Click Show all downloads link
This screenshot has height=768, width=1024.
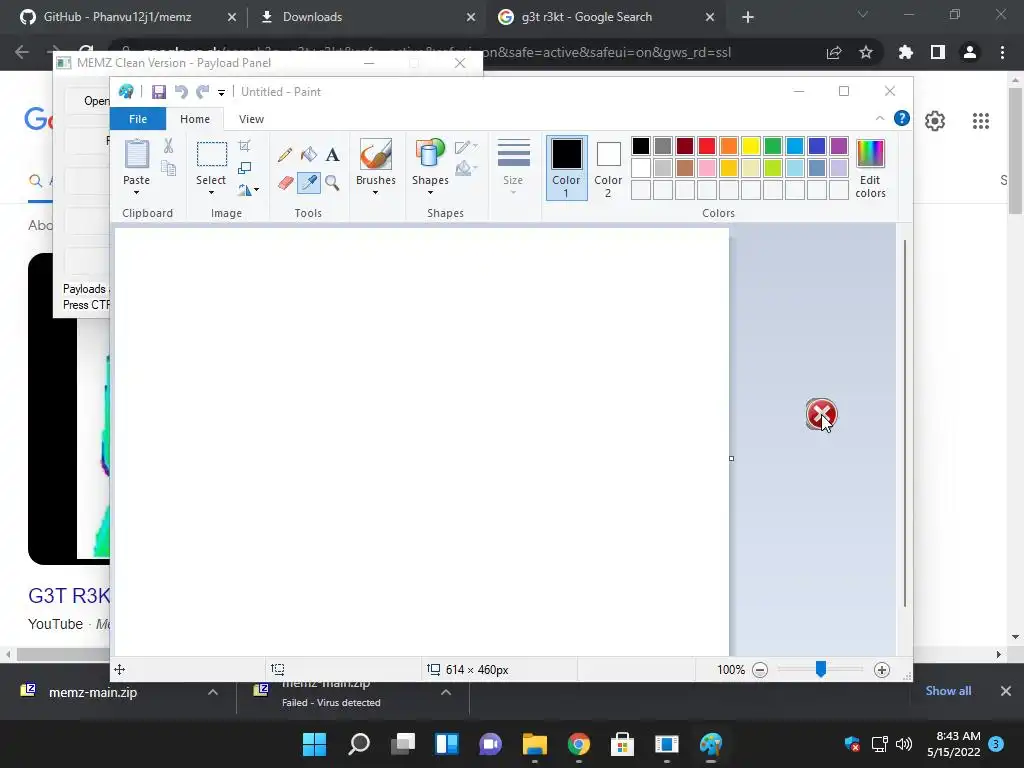(x=948, y=691)
